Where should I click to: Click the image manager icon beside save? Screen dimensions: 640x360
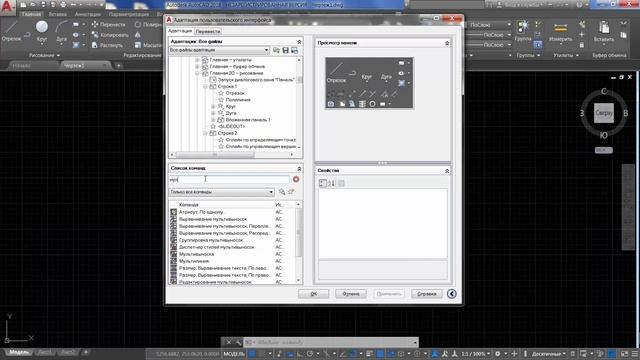point(294,50)
